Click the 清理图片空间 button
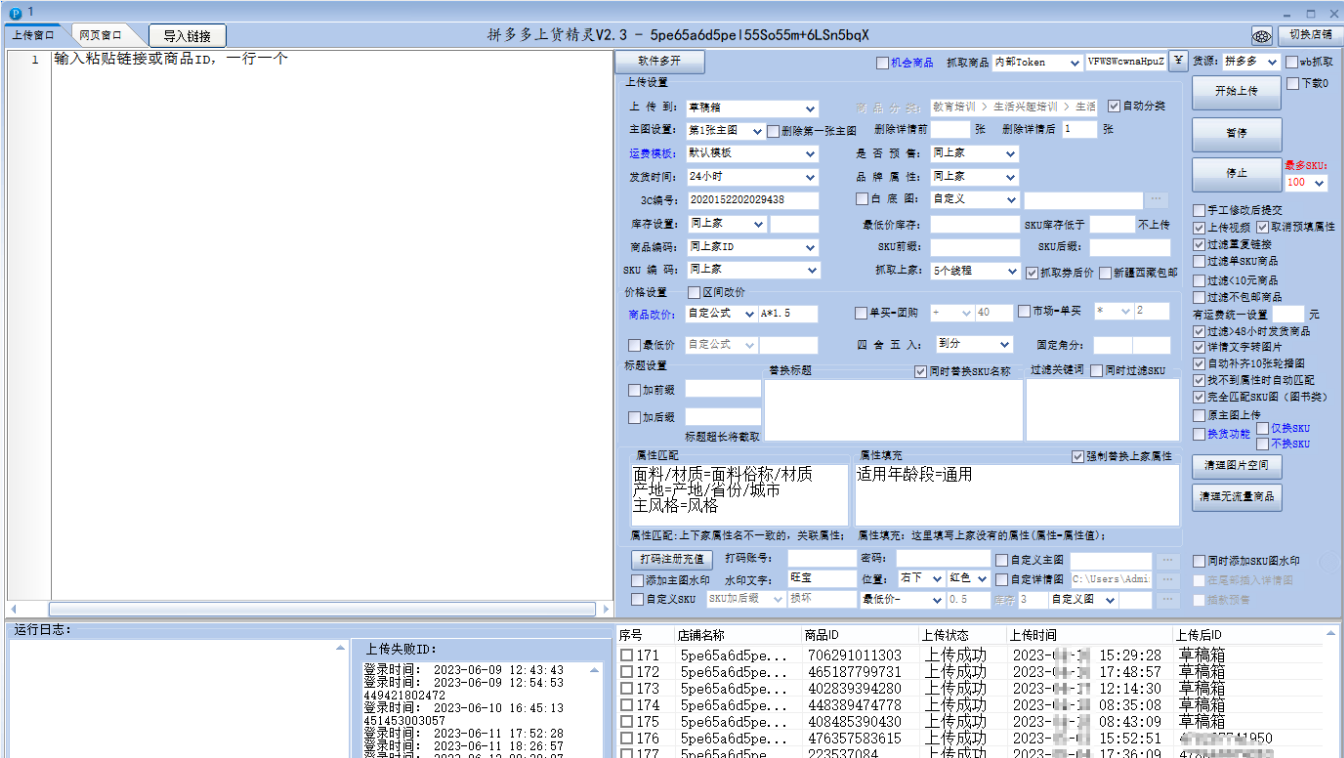Viewport: 1344px width, 758px height. [x=1236, y=466]
